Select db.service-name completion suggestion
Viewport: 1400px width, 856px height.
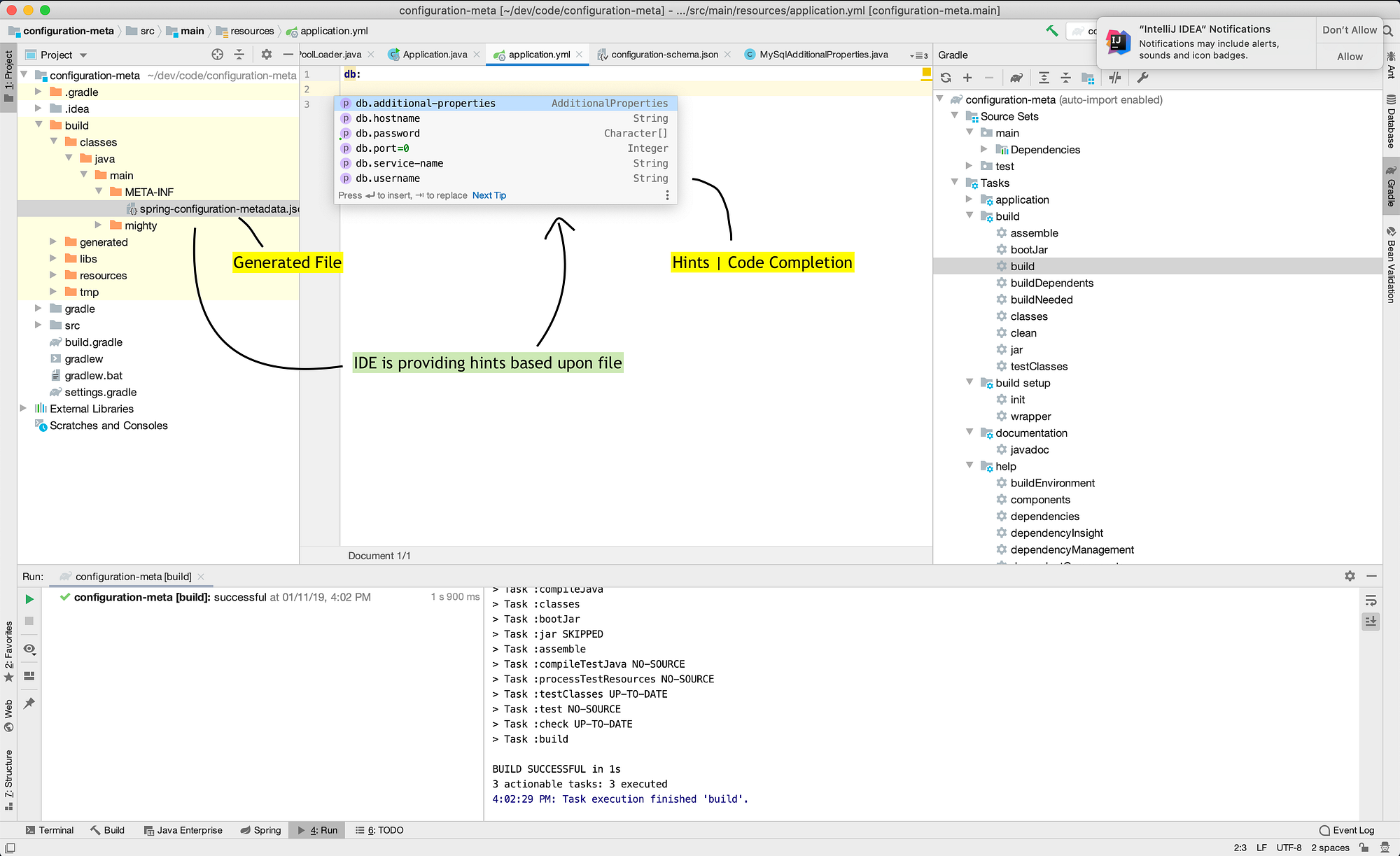click(x=505, y=163)
